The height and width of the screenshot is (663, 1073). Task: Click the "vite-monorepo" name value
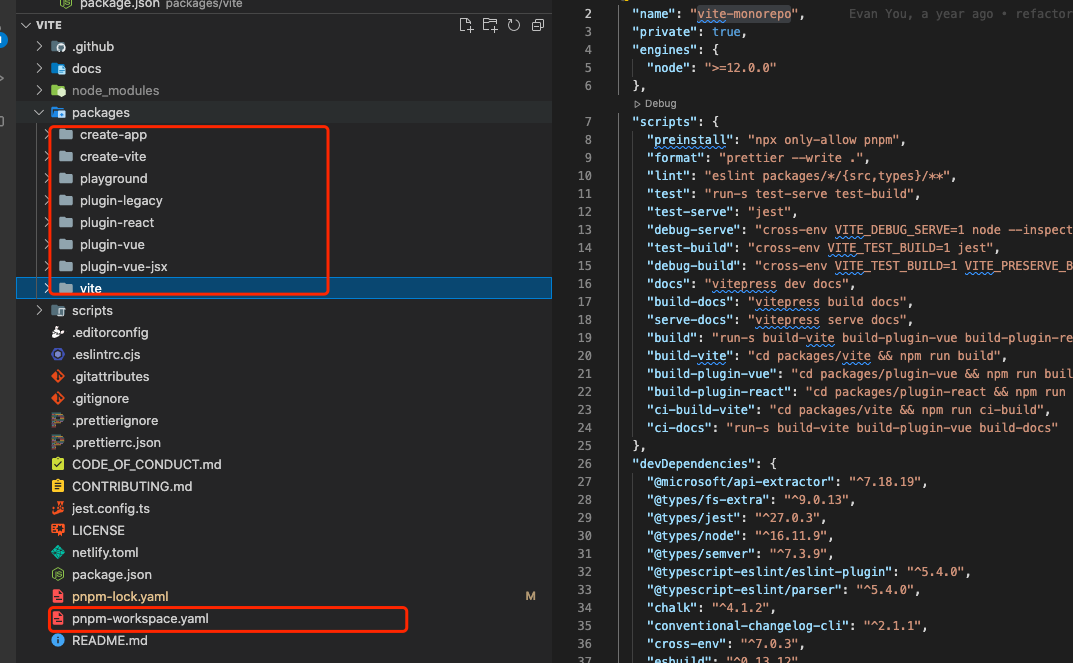[744, 14]
